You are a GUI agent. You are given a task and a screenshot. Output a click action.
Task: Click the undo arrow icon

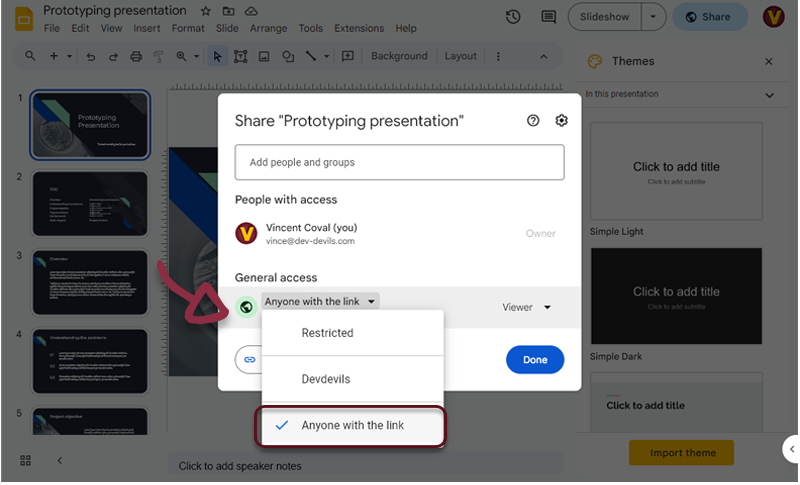click(91, 57)
